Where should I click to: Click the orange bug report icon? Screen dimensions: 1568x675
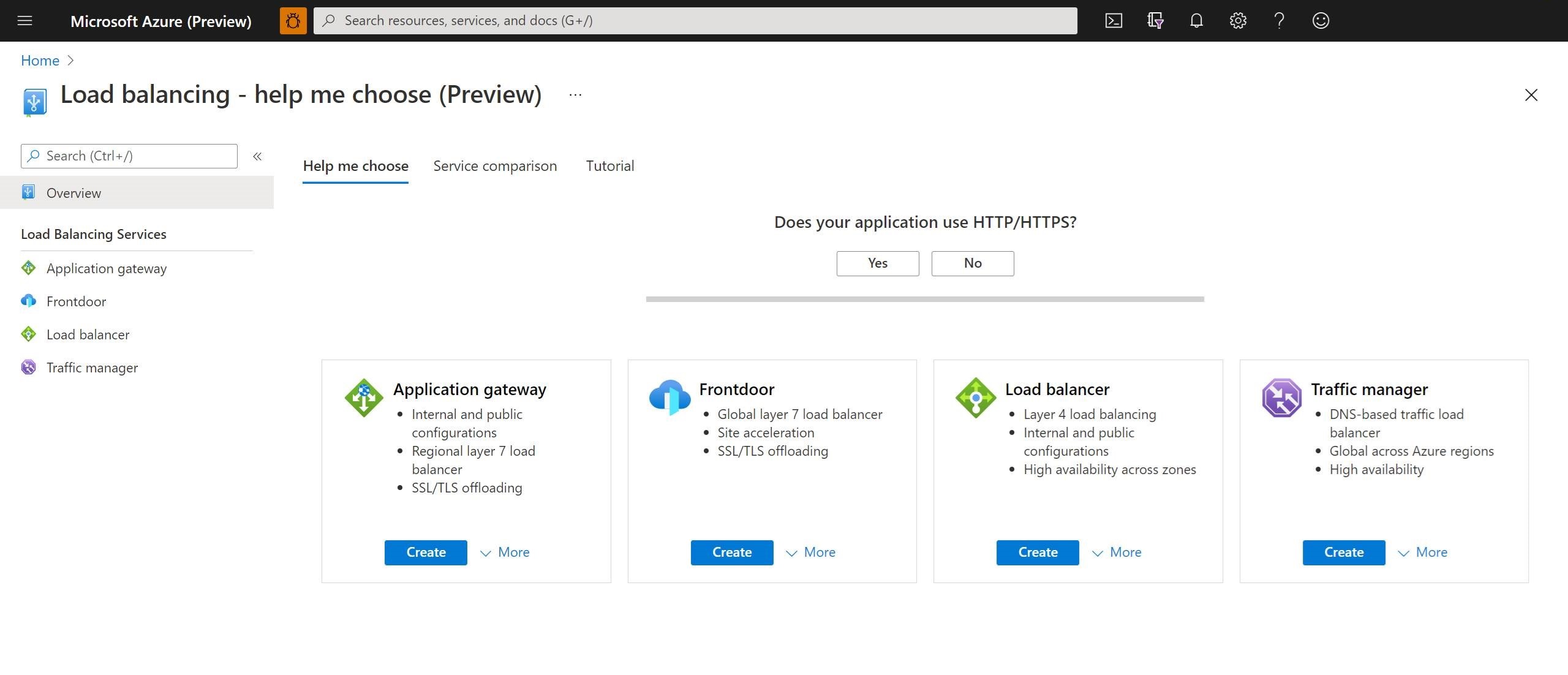click(x=293, y=21)
